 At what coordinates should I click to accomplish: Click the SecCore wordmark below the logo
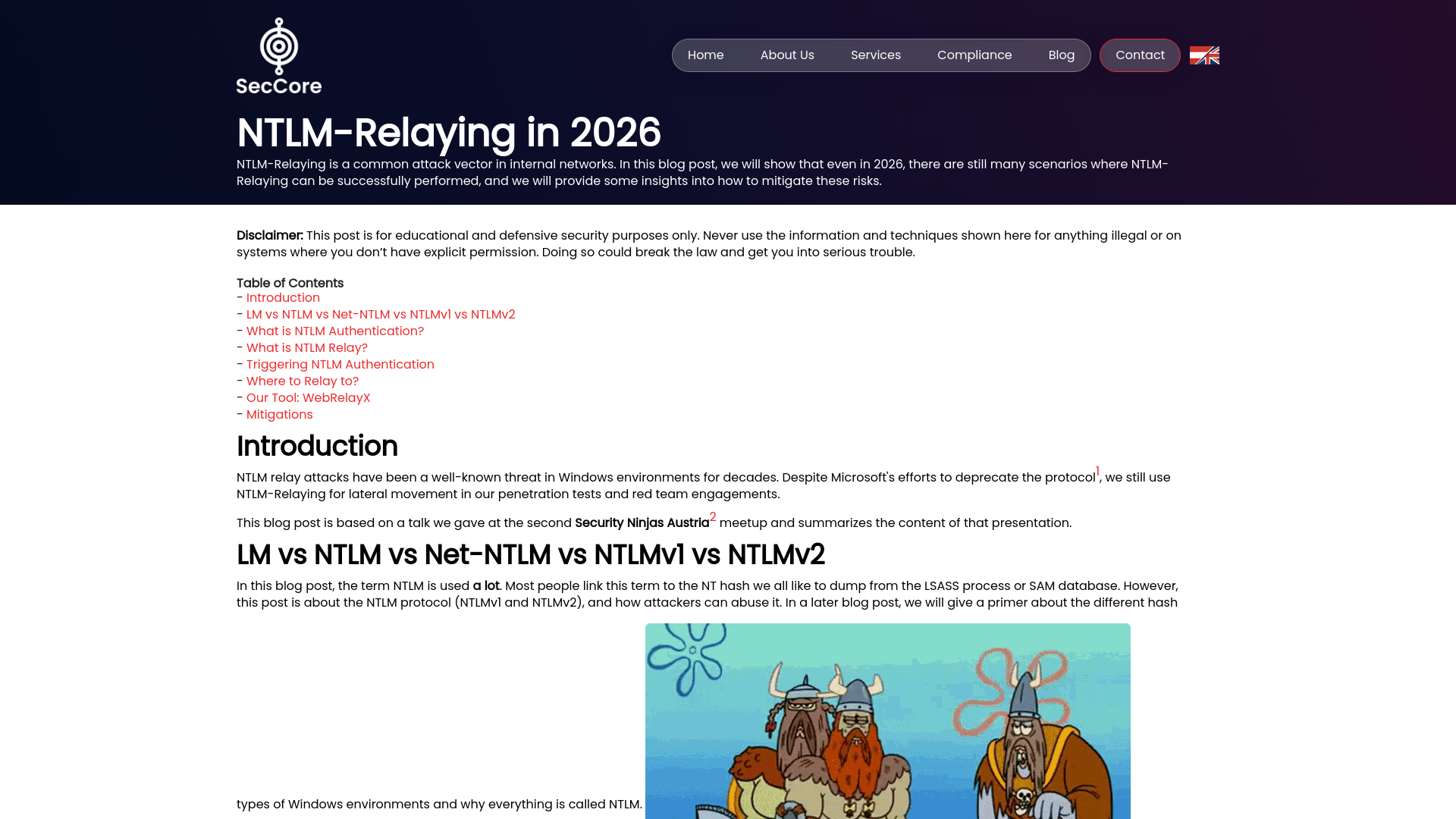coord(278,86)
